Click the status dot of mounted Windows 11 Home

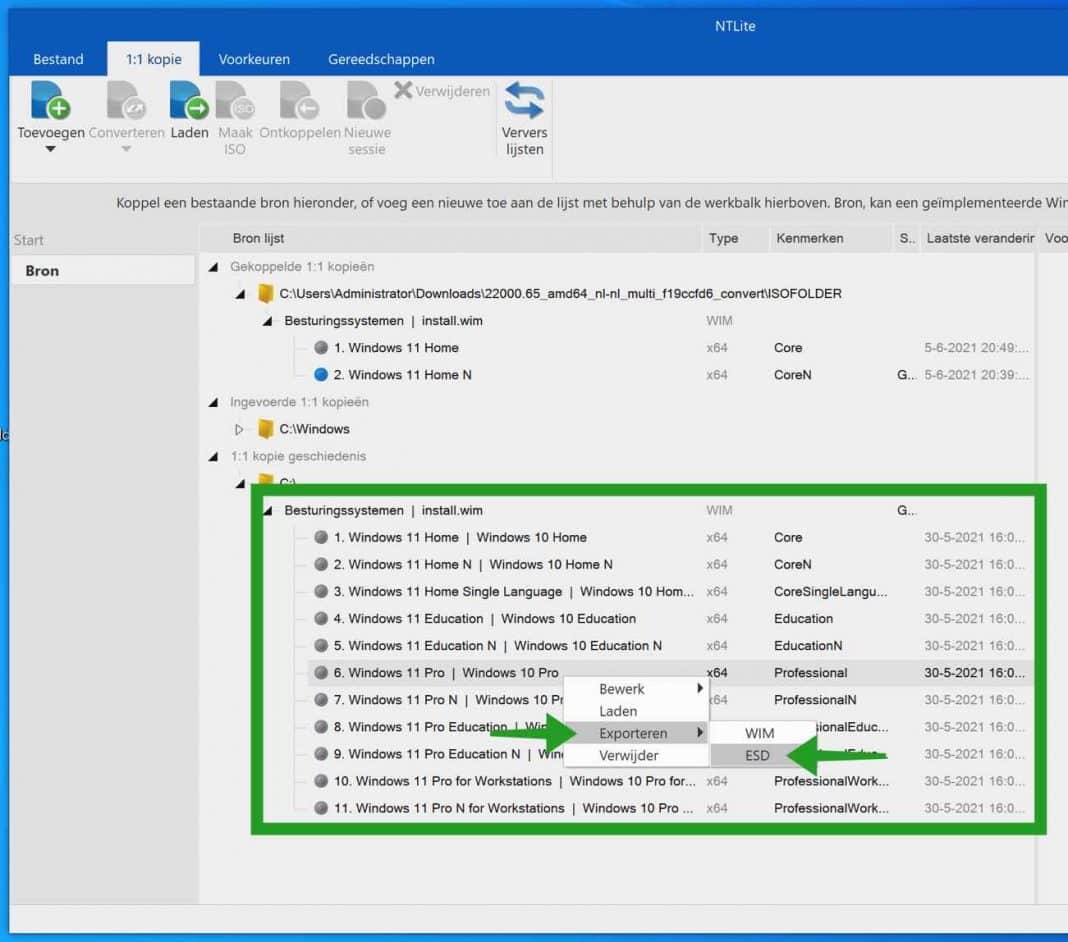click(321, 347)
